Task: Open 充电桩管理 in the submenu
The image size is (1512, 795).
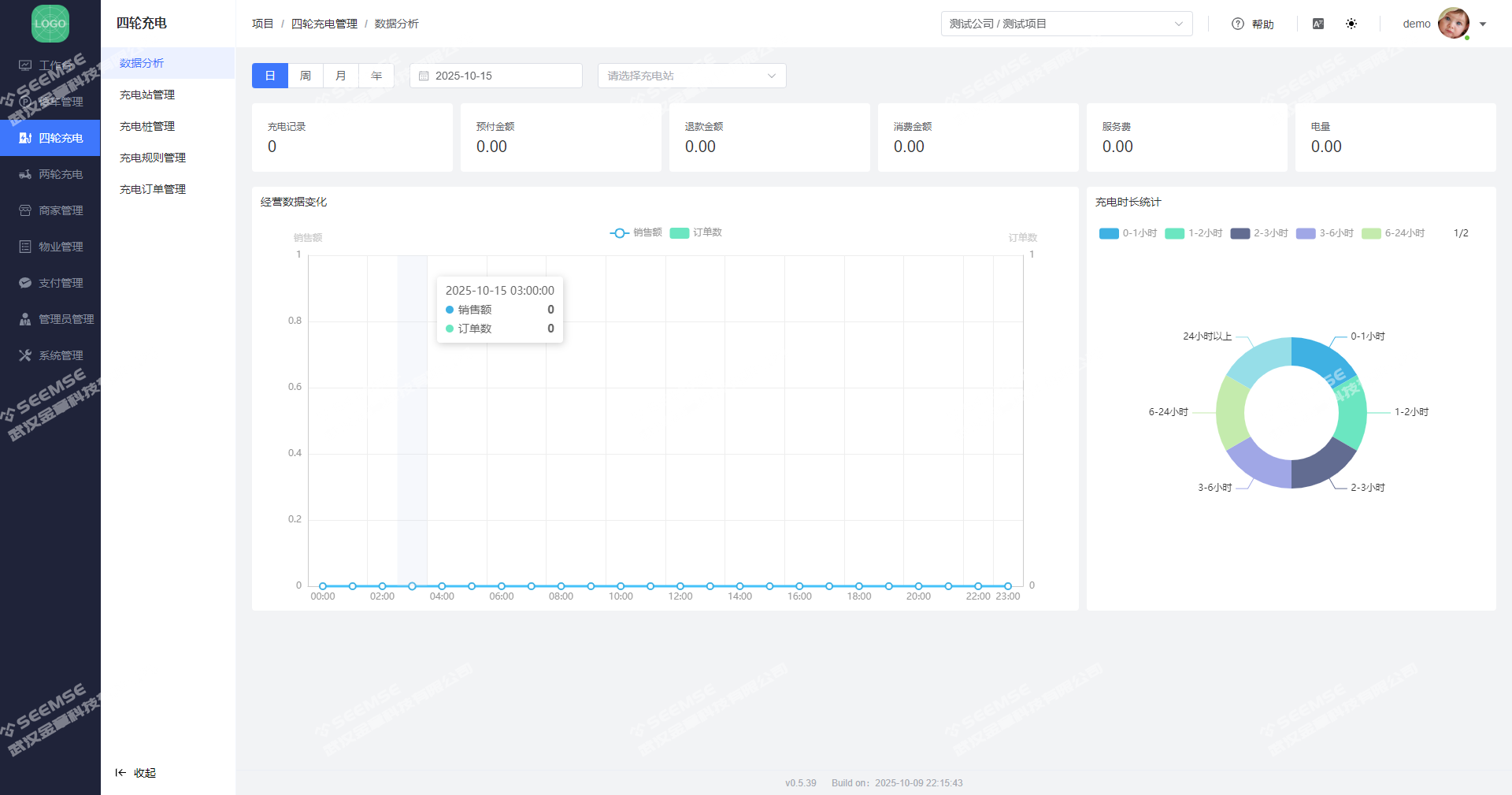Action: (x=147, y=126)
